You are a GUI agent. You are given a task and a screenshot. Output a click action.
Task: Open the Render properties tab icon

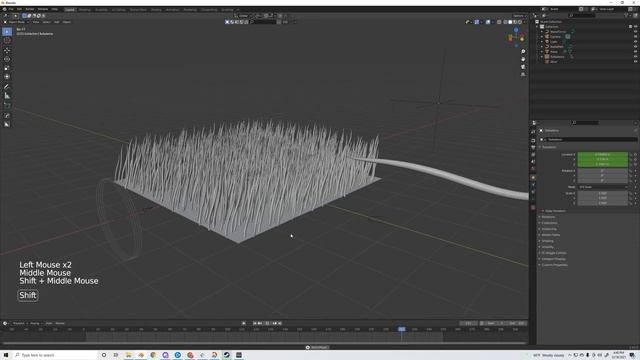click(x=533, y=140)
